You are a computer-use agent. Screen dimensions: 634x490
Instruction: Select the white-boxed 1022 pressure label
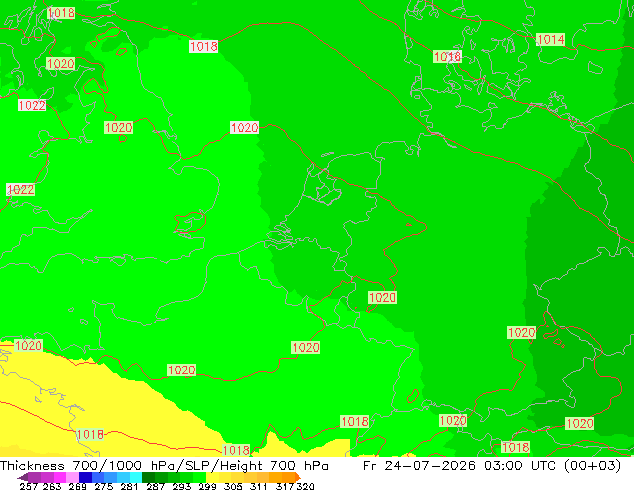click(x=32, y=106)
